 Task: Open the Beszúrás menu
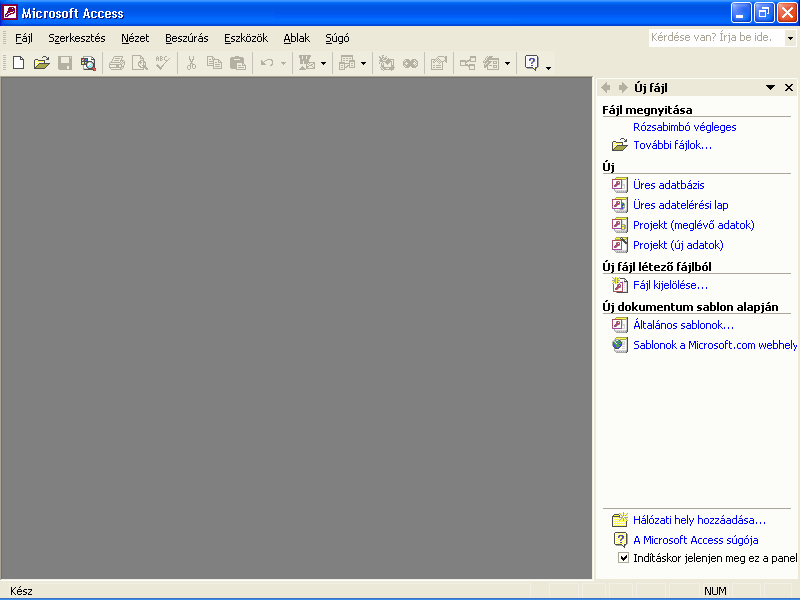coord(187,38)
